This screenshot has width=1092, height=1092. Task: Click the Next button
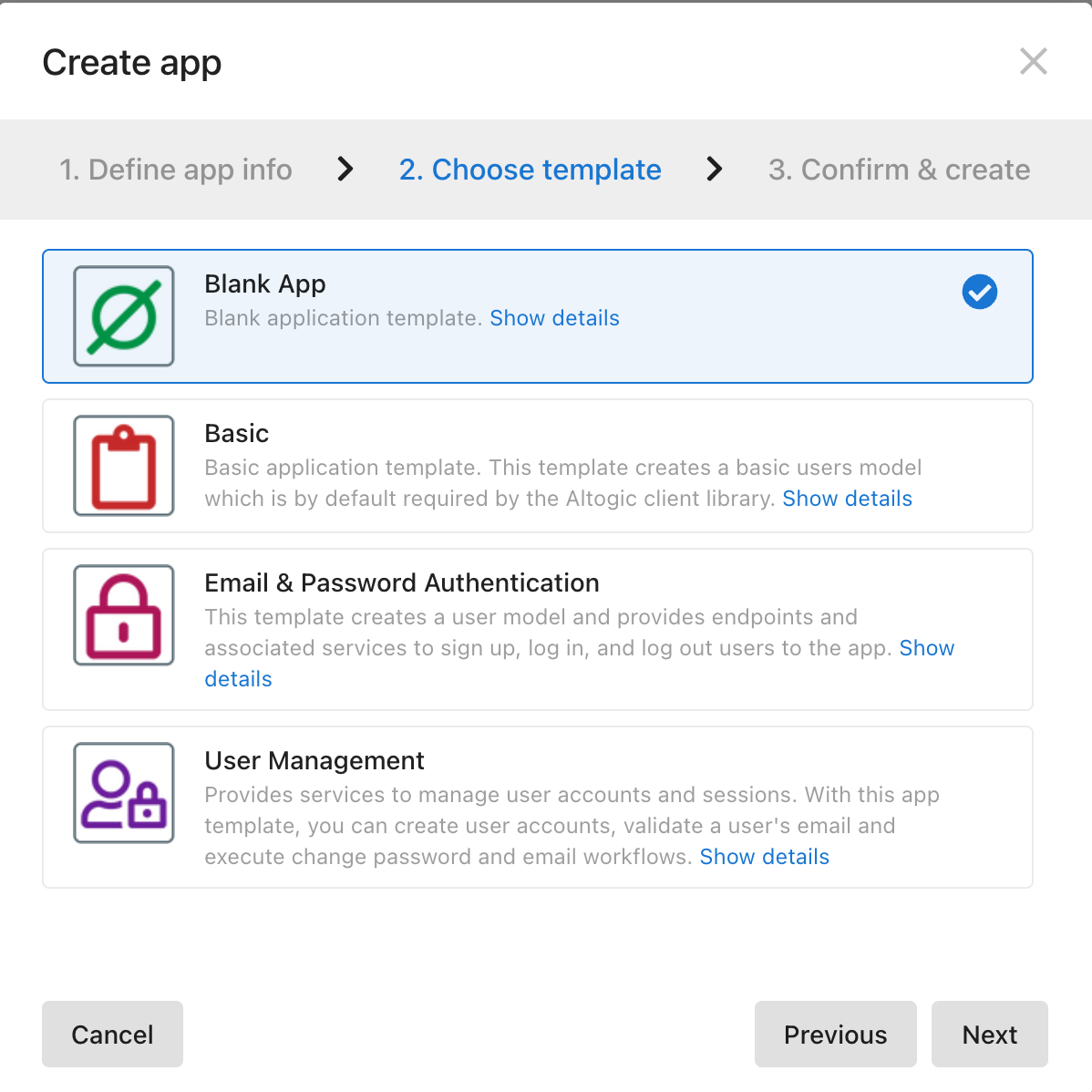pos(989,1035)
